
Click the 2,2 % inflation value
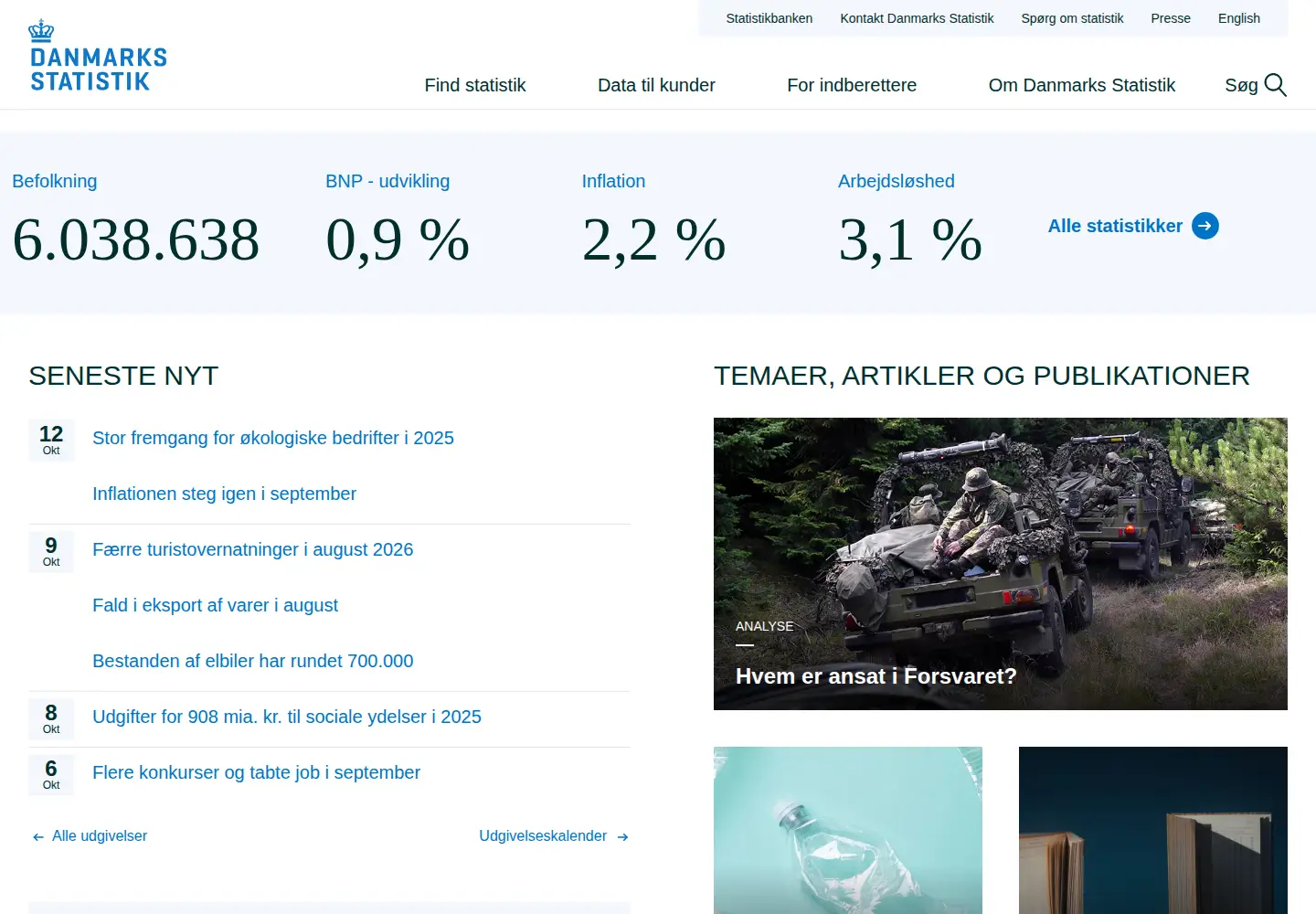click(x=653, y=240)
